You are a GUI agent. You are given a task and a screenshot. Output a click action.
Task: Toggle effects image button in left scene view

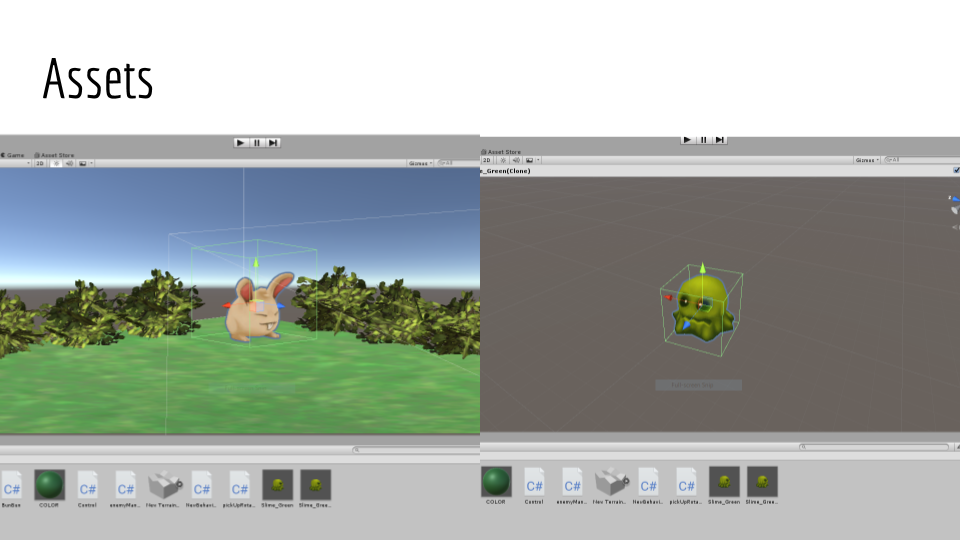click(x=83, y=163)
